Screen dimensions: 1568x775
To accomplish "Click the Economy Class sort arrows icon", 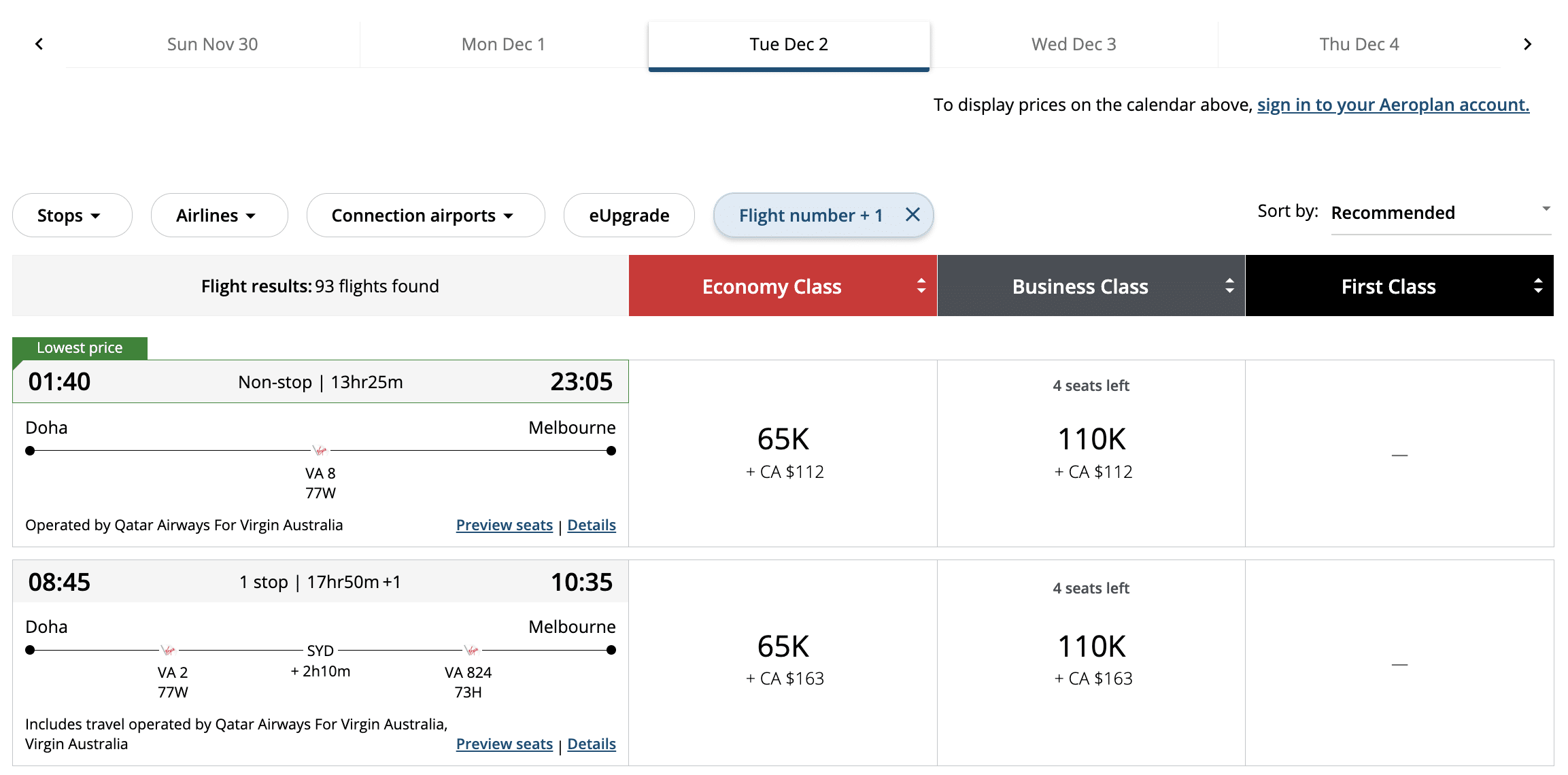I will 921,286.
